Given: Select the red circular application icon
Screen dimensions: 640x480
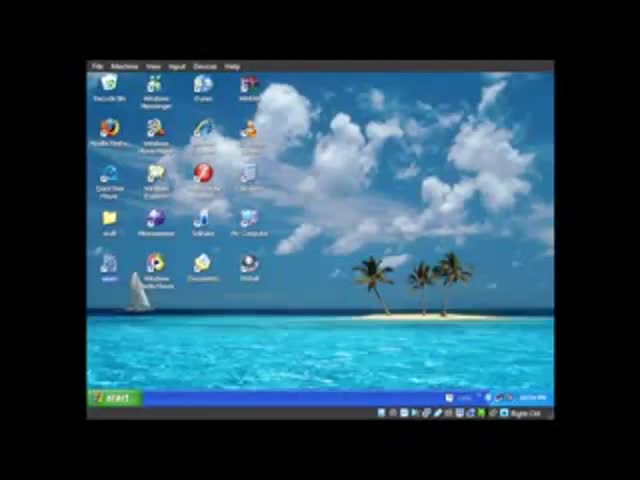Looking at the screenshot, I should (x=203, y=174).
